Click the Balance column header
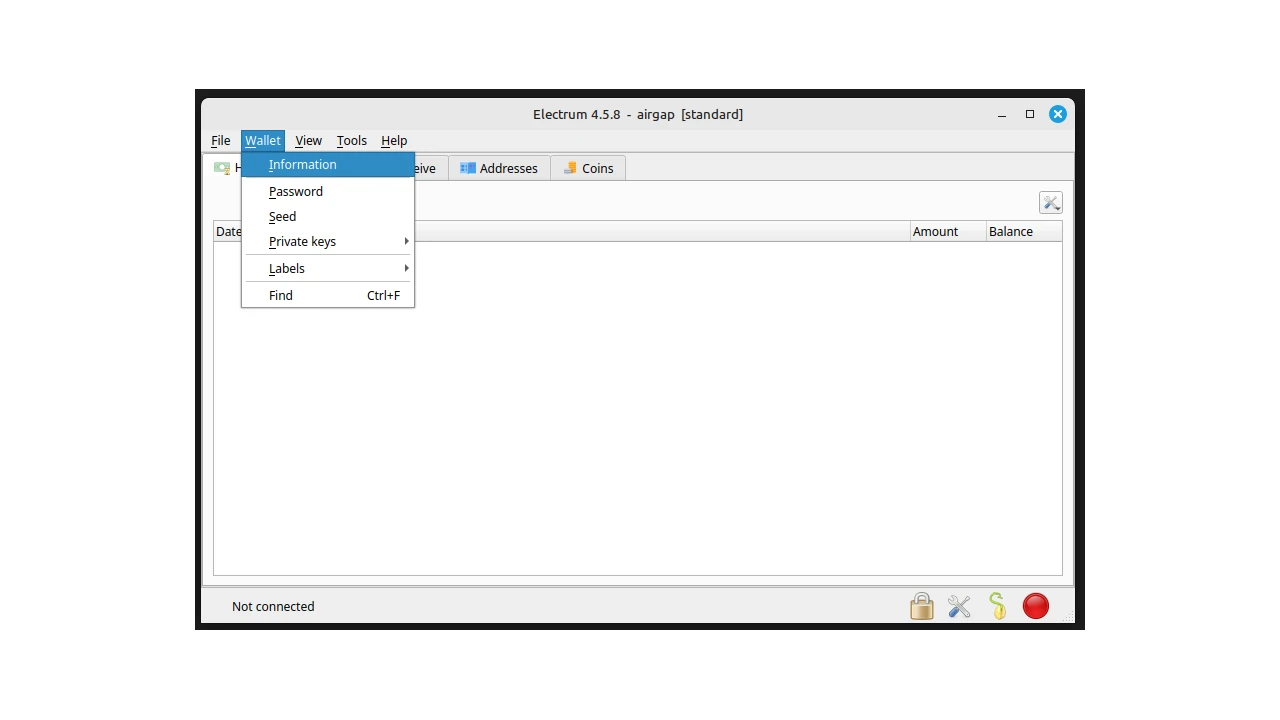 (1011, 231)
